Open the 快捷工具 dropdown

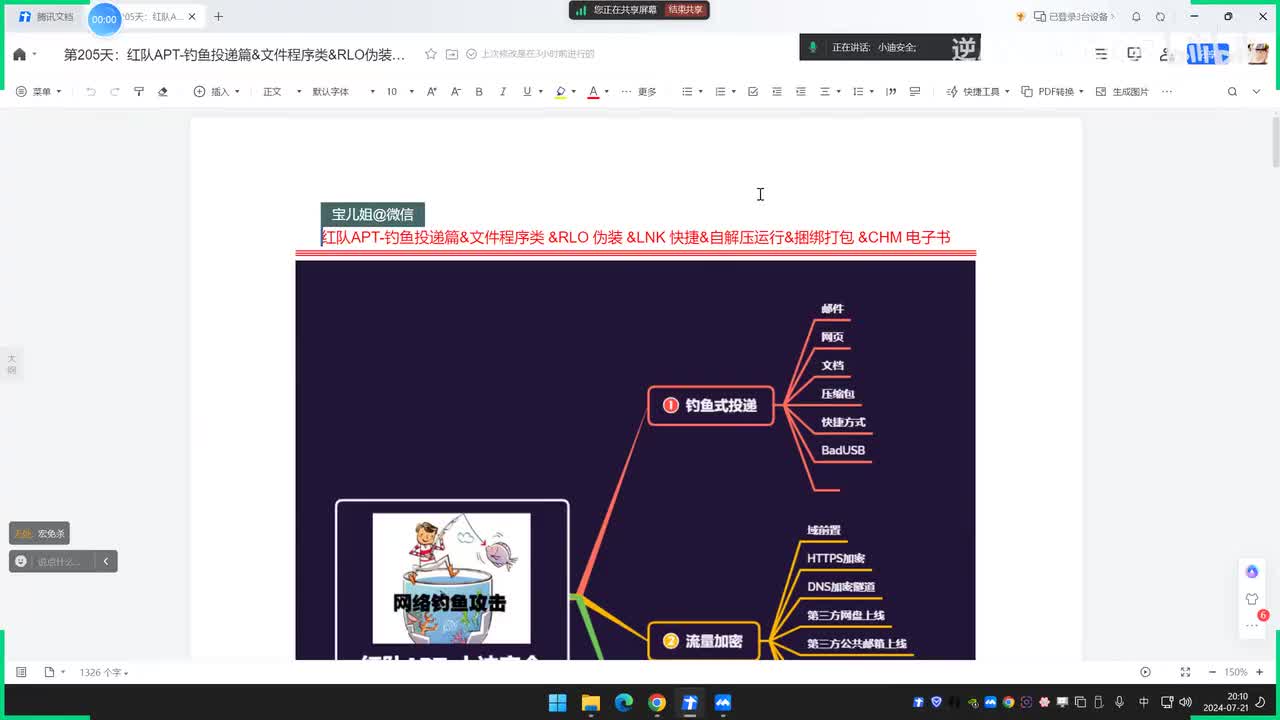[978, 91]
